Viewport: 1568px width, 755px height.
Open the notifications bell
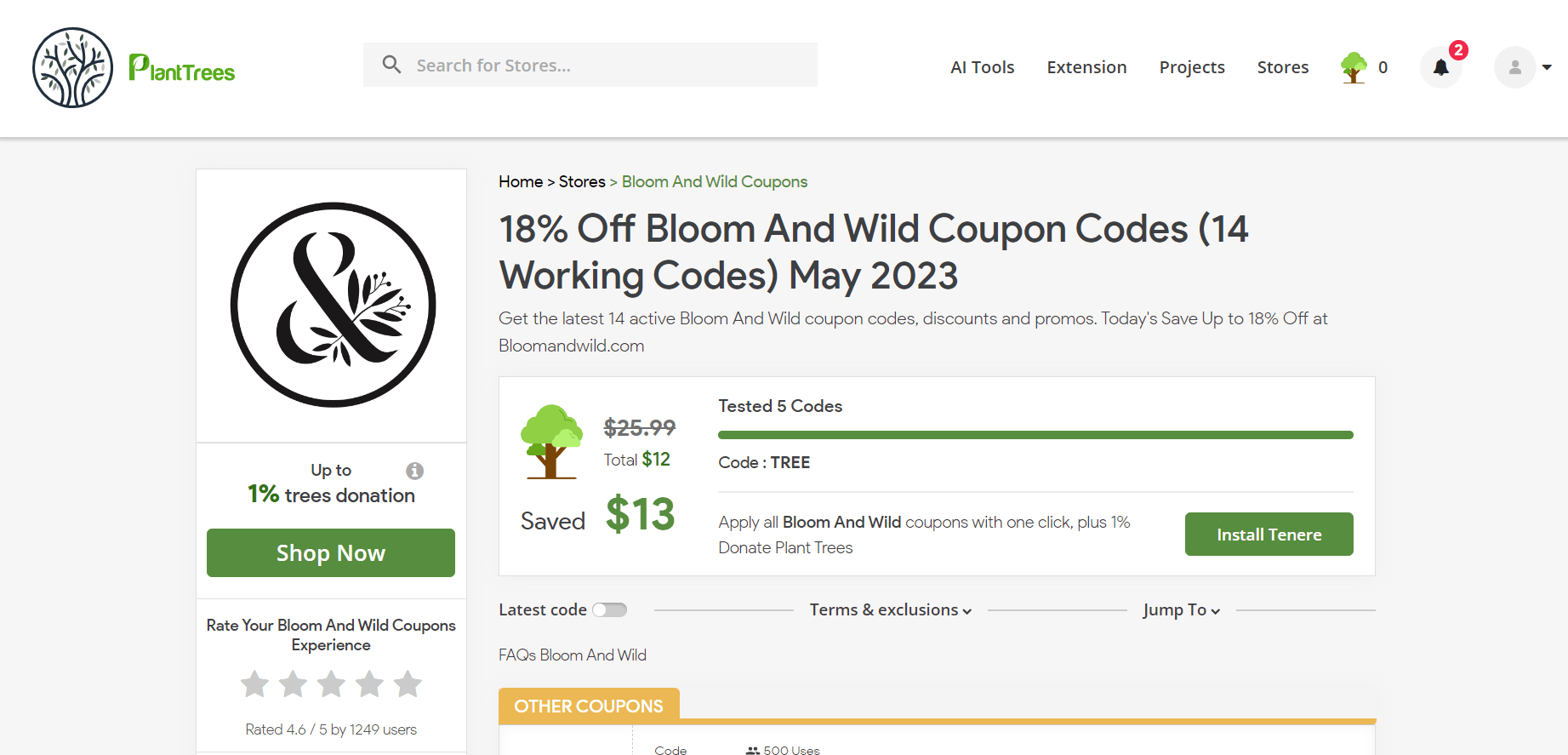1440,67
